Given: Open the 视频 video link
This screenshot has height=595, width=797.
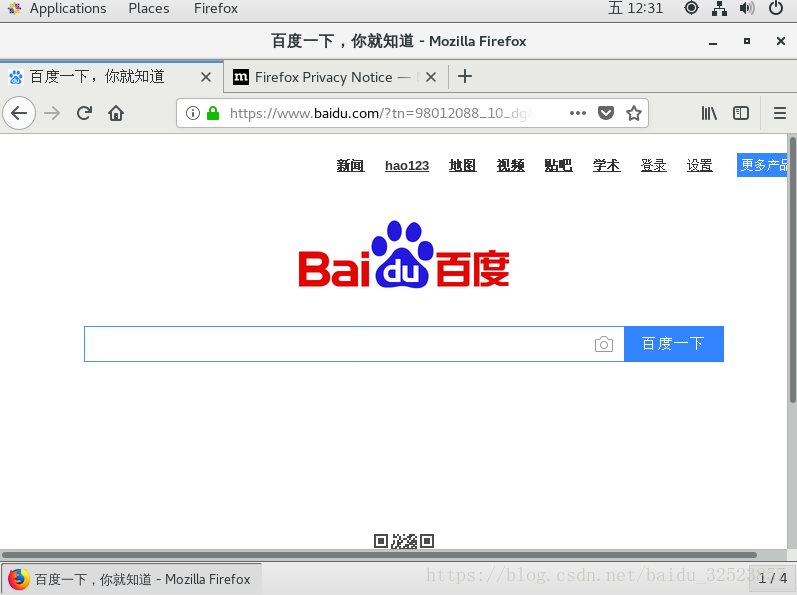Looking at the screenshot, I should [x=510, y=165].
